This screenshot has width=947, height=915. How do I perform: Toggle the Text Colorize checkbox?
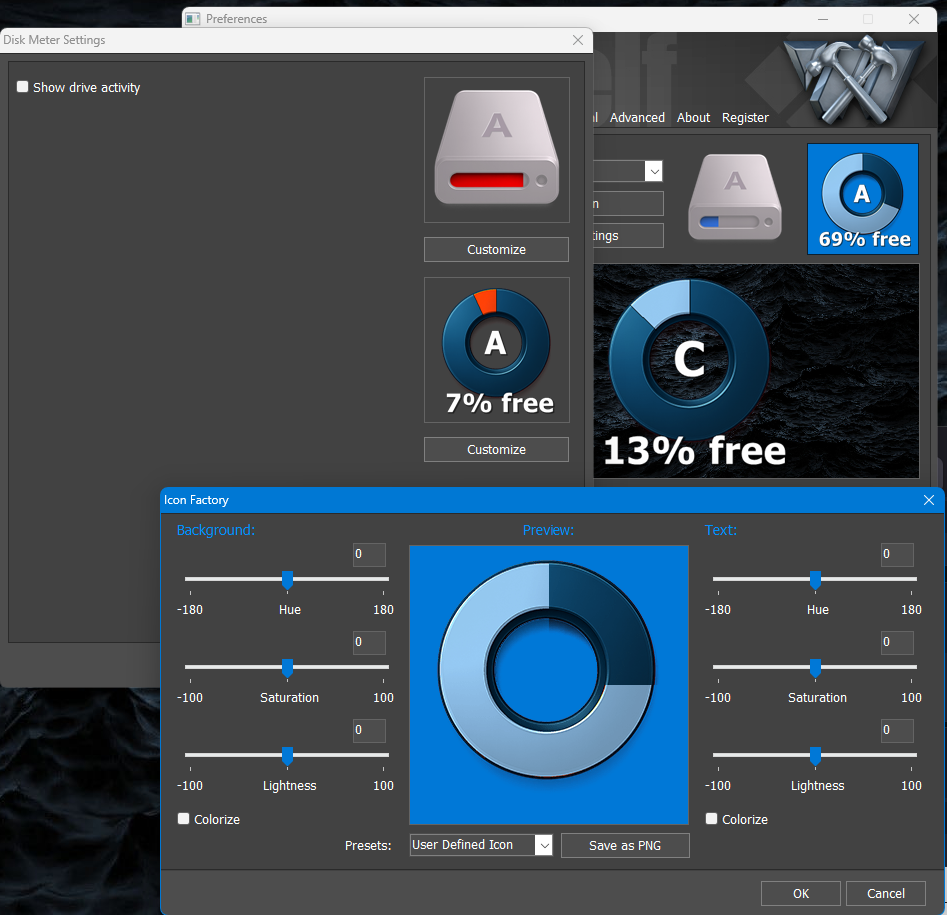[712, 819]
